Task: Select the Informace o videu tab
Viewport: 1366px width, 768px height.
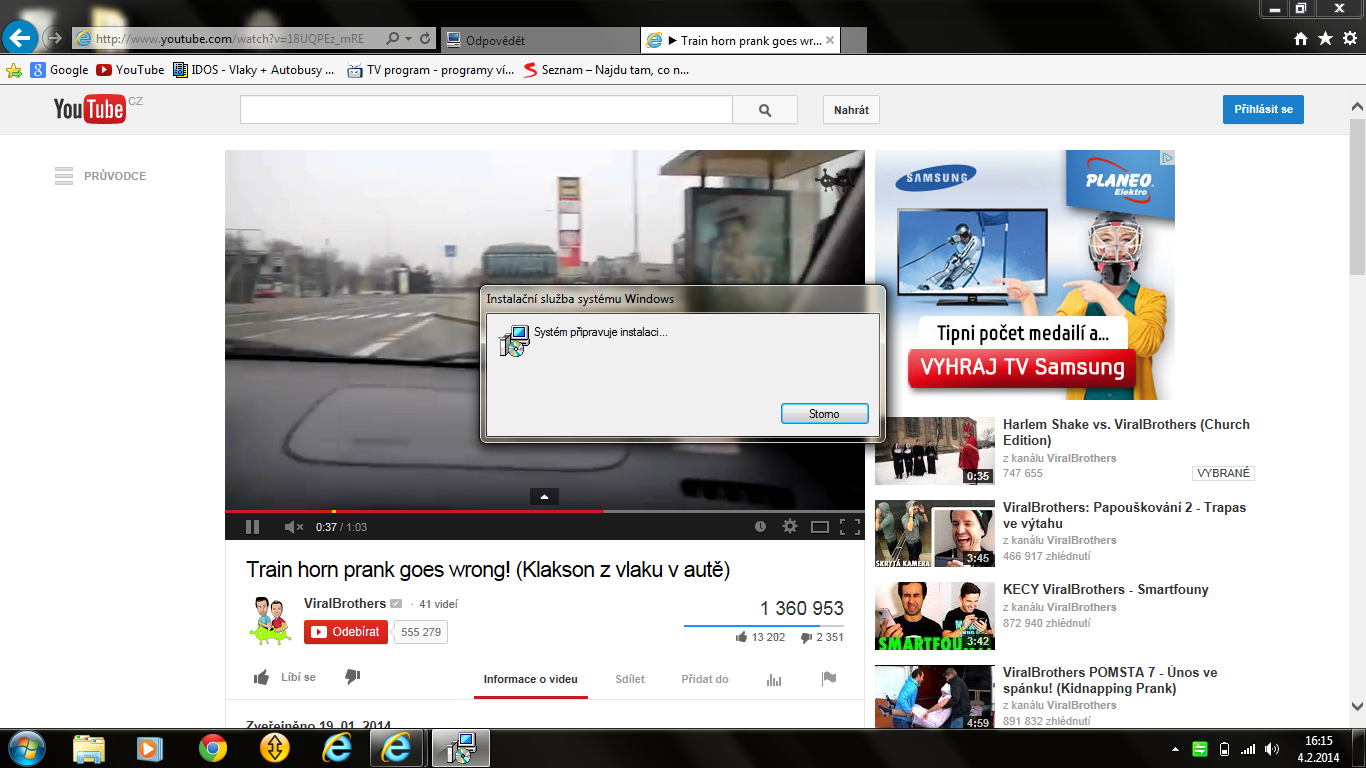Action: coord(530,679)
